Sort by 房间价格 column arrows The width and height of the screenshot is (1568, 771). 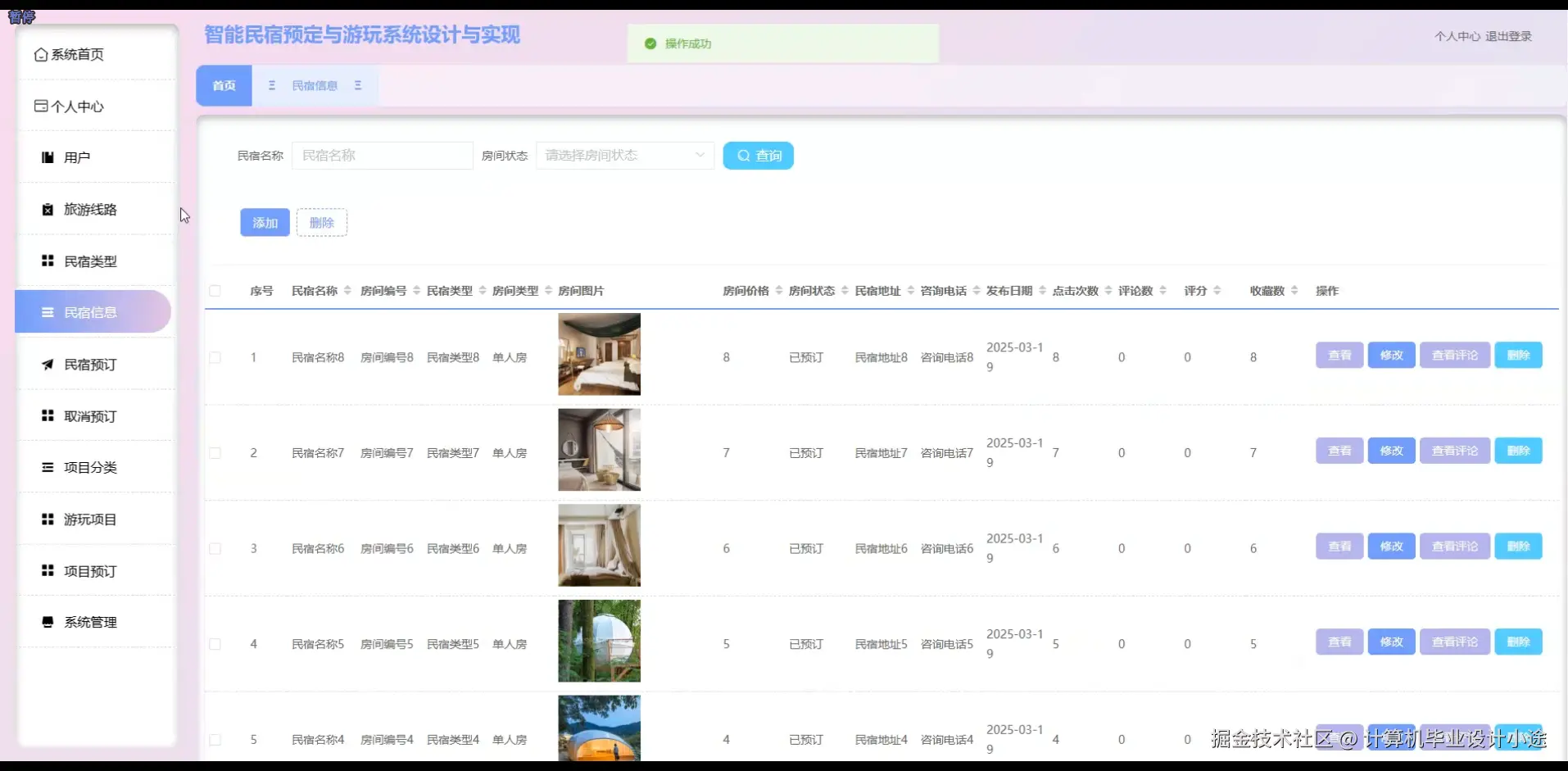779,291
